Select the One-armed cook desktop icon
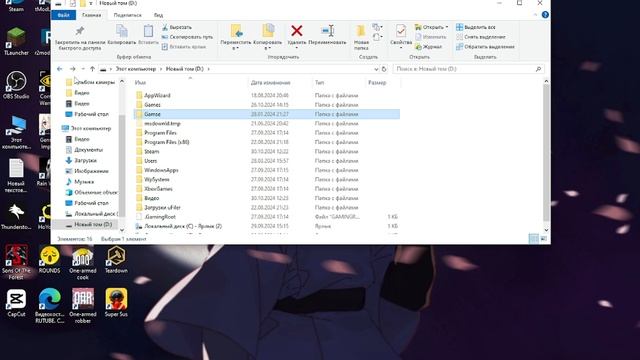Image resolution: width=640 pixels, height=360 pixels. (83, 262)
